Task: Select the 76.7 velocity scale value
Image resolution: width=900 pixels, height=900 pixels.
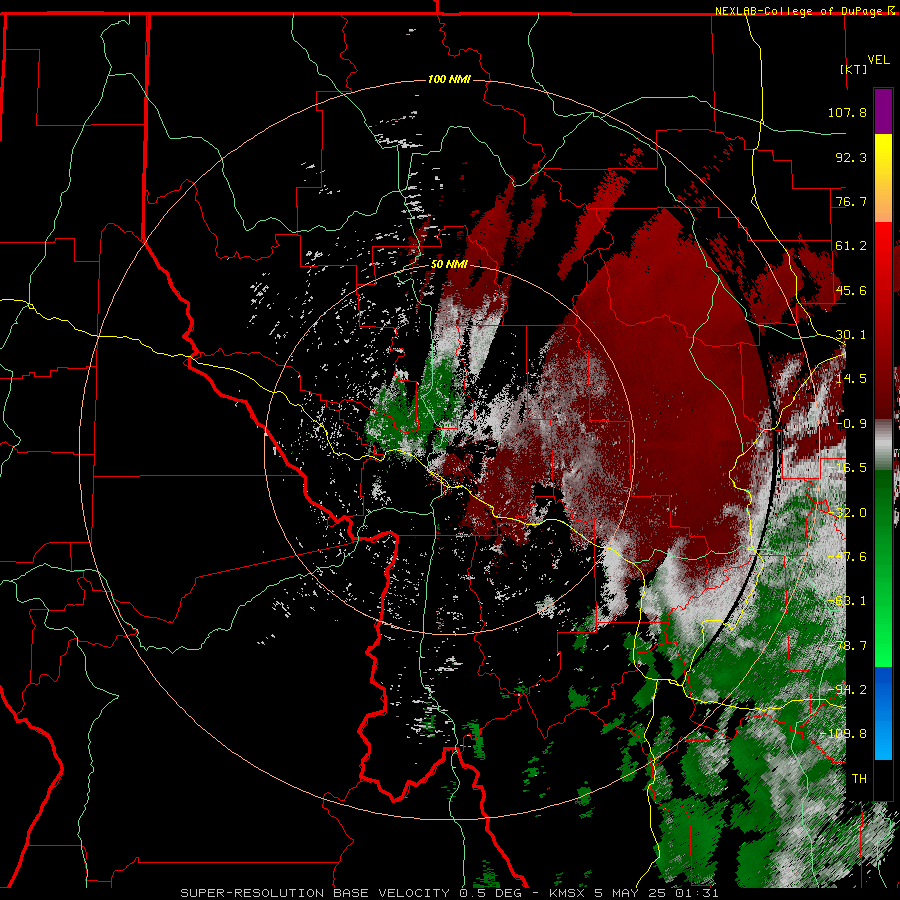Action: (851, 201)
